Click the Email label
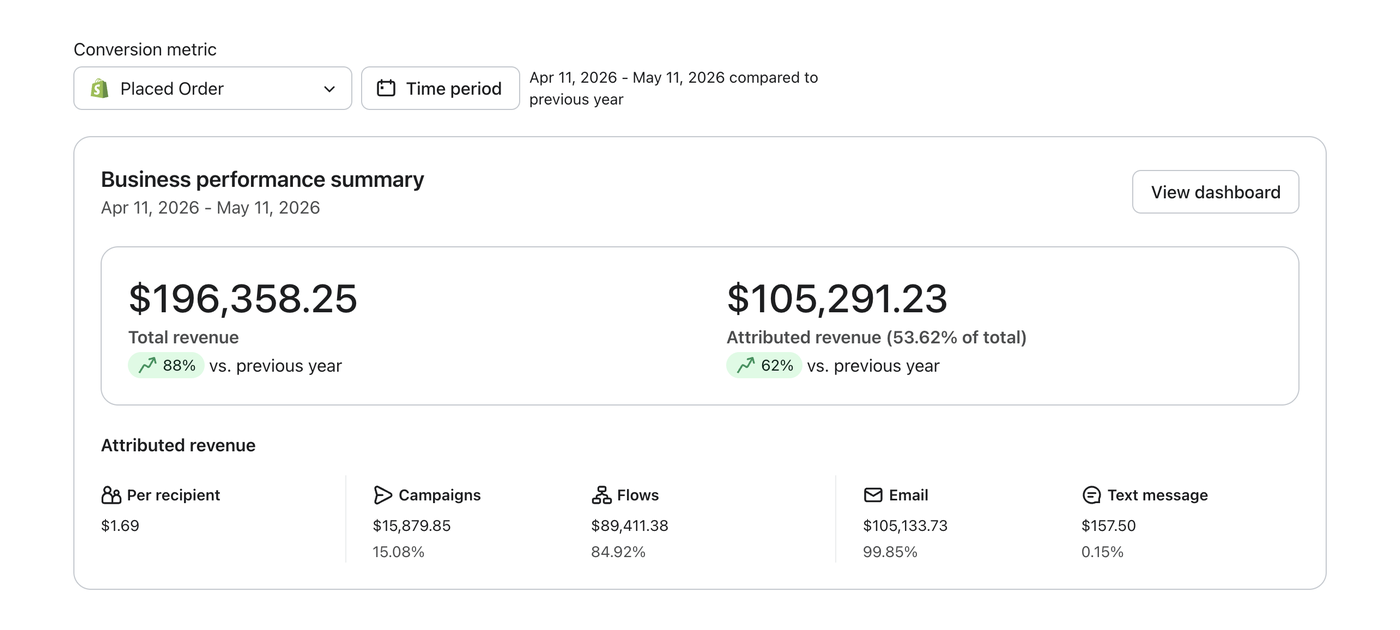The width and height of the screenshot is (1400, 630). click(908, 495)
